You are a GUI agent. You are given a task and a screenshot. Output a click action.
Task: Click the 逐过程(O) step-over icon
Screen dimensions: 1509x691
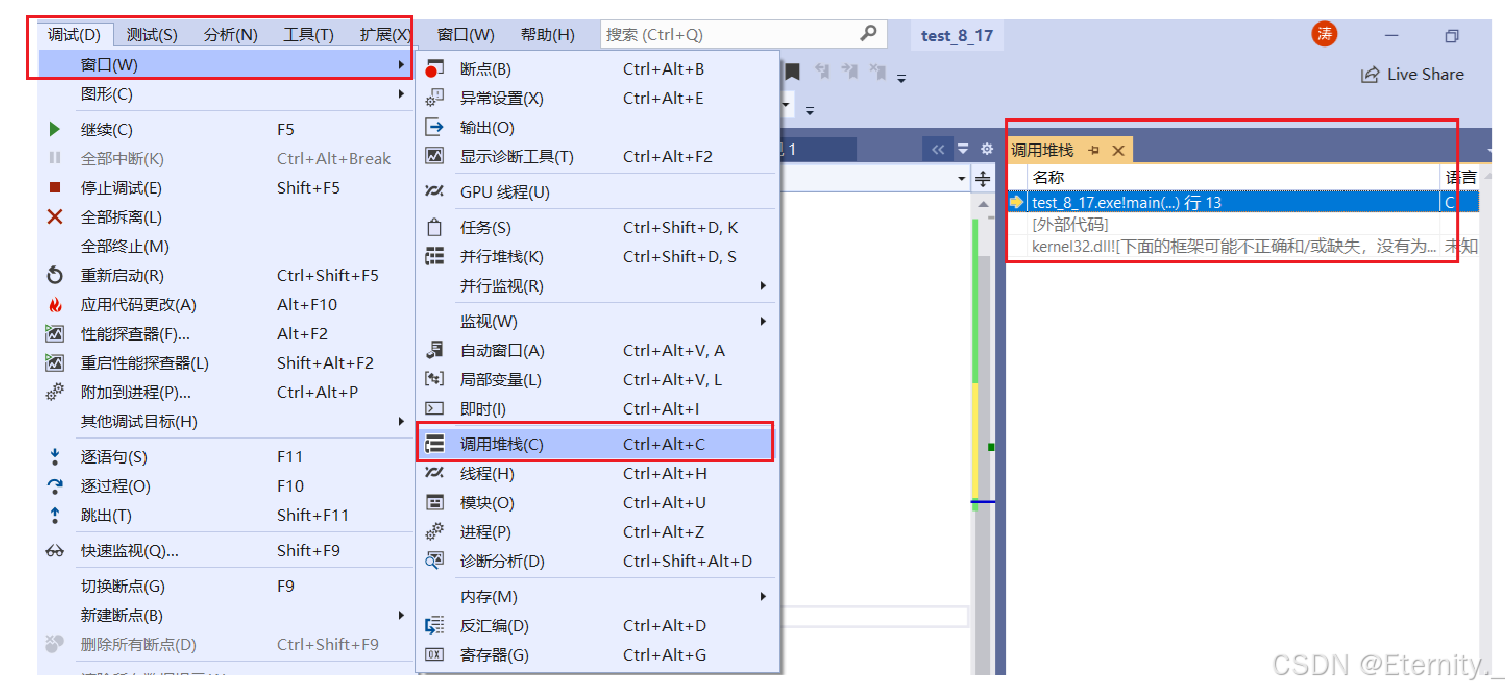[55, 486]
